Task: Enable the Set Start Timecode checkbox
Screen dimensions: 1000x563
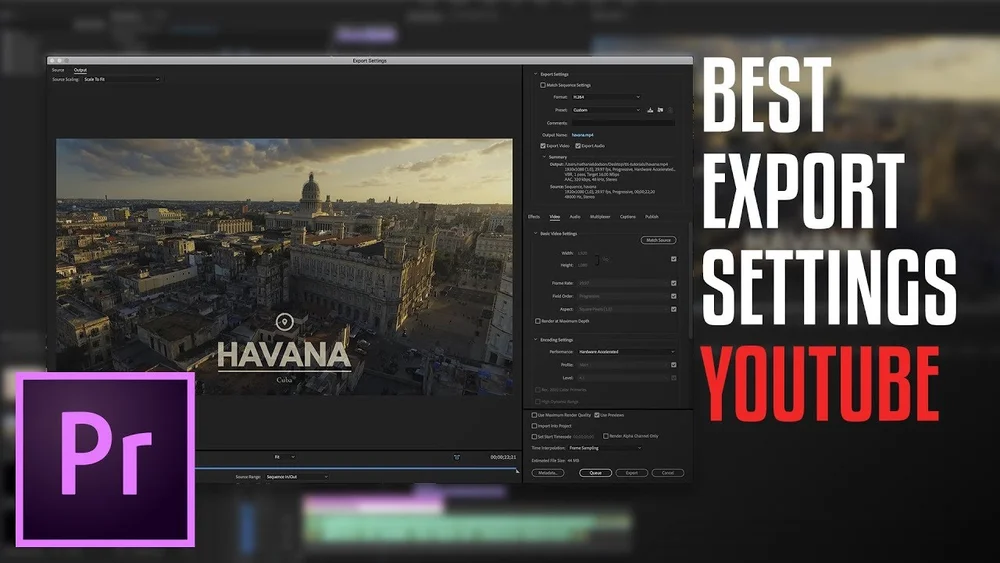Action: (534, 437)
